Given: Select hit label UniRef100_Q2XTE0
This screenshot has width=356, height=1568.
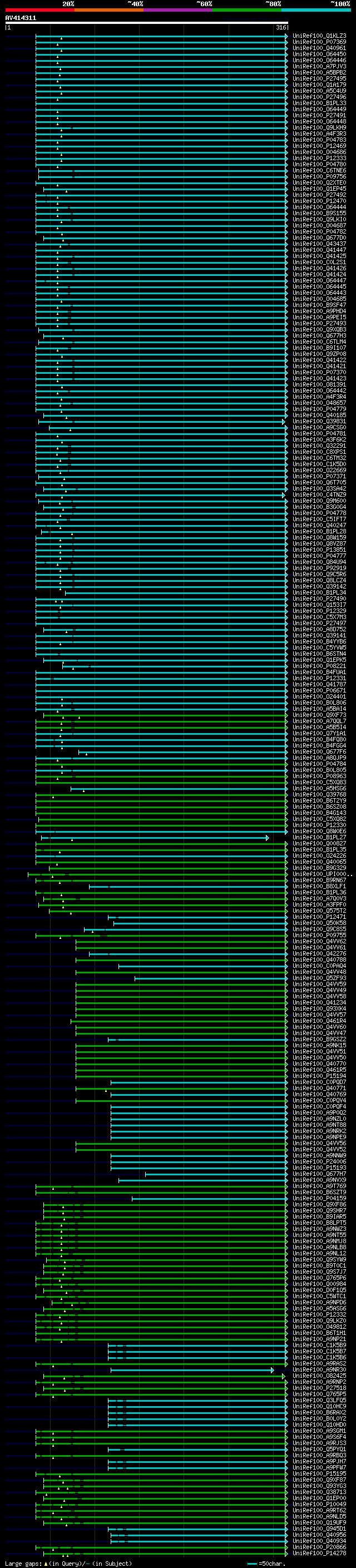Looking at the screenshot, I should (x=319, y=182).
